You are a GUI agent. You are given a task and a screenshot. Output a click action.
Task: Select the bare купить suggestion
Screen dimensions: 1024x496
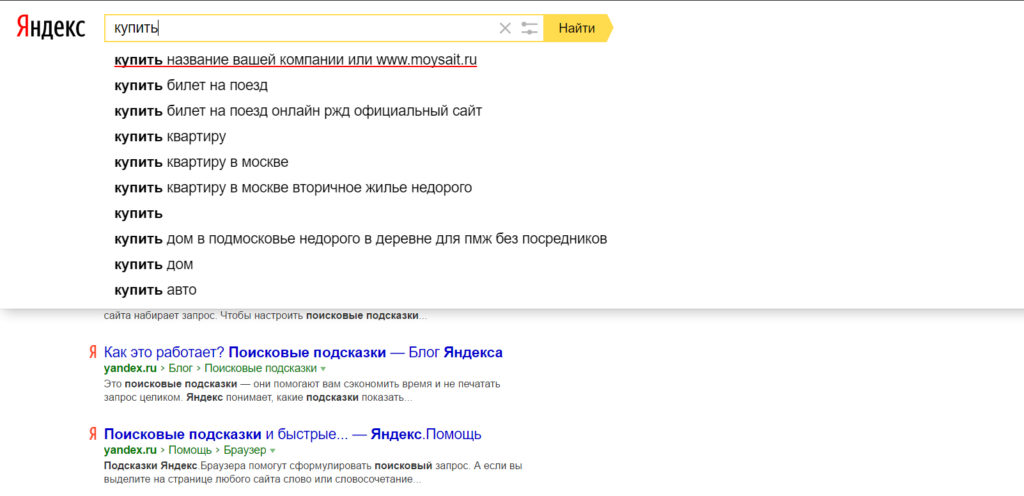138,213
